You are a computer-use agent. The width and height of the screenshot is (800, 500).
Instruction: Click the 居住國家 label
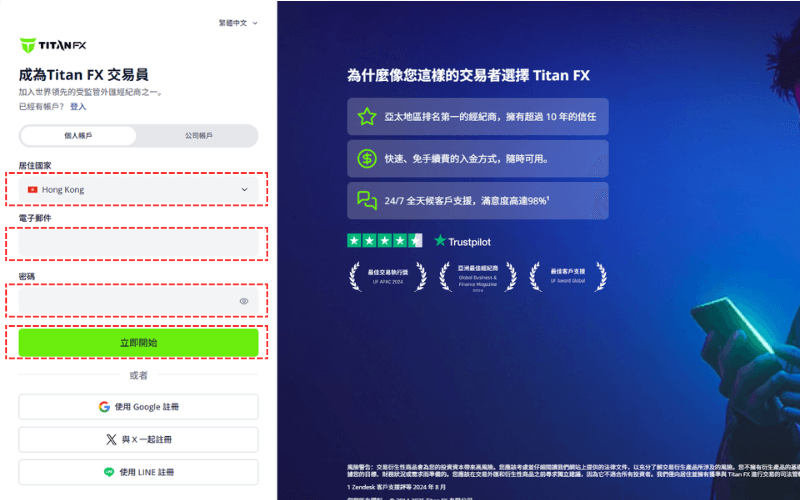tap(35, 165)
